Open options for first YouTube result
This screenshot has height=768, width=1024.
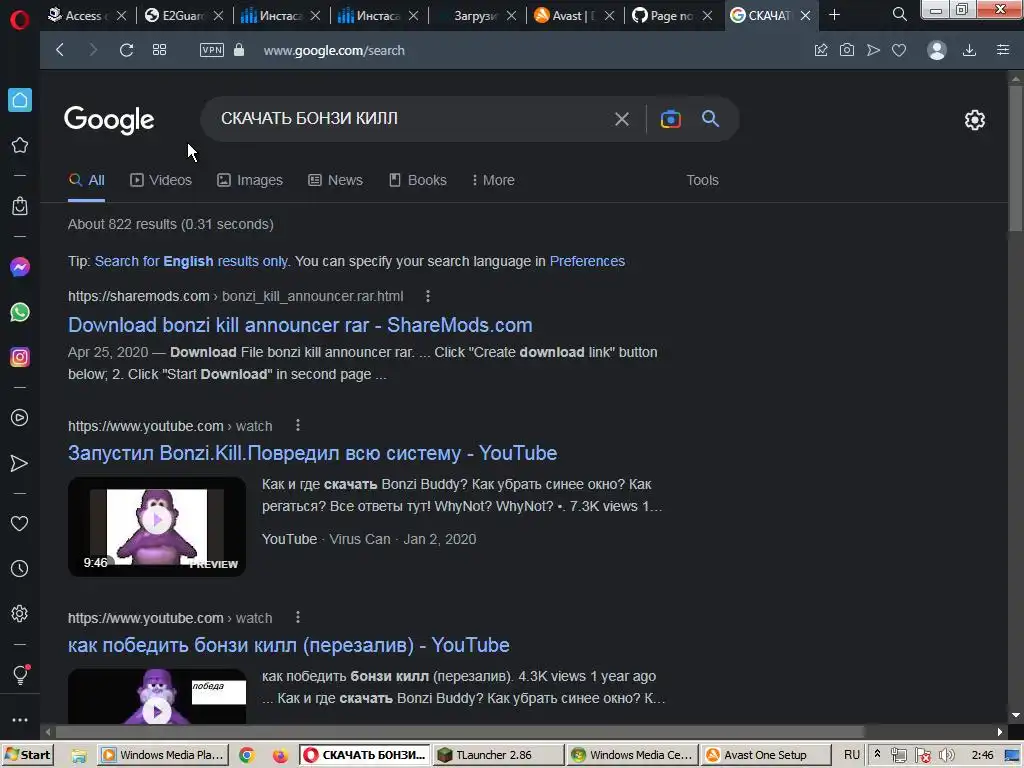[x=298, y=425]
